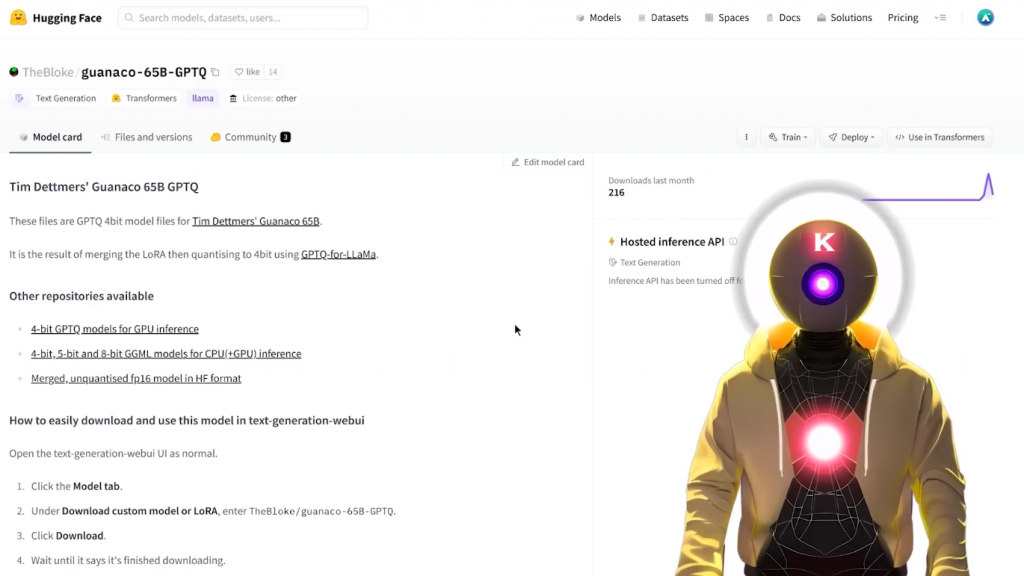Image resolution: width=1024 pixels, height=576 pixels.
Task: Click the Community count badge
Action: pos(285,137)
